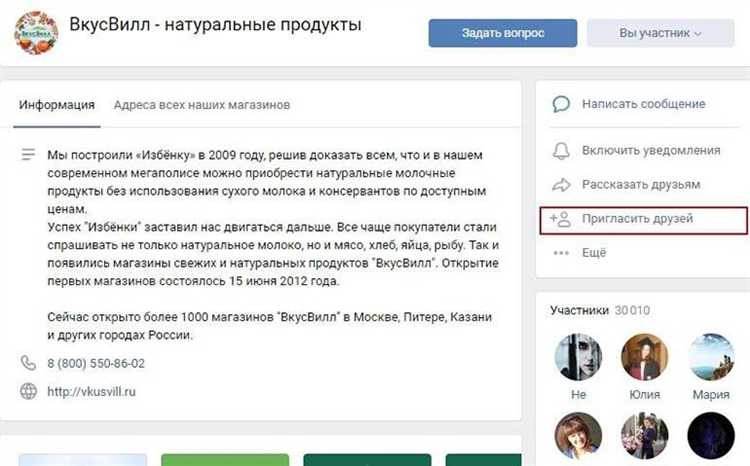This screenshot has height=466, width=750.
Task: Click the phone number 8 (800) 550-86-02
Action: (96, 364)
